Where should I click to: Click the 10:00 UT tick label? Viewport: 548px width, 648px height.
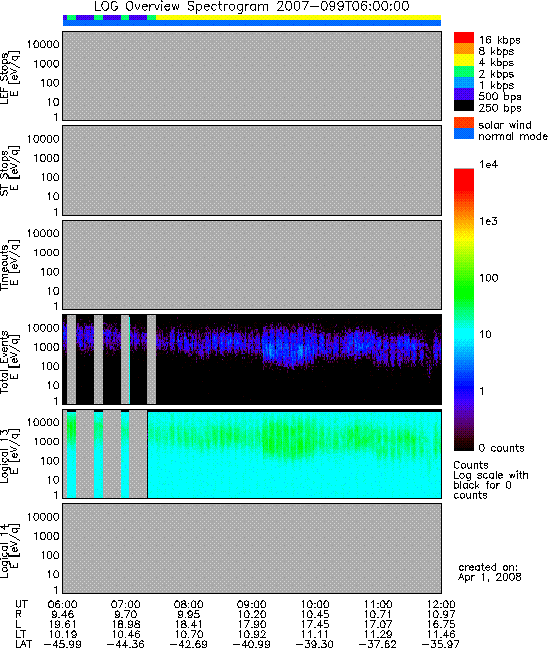click(315, 604)
